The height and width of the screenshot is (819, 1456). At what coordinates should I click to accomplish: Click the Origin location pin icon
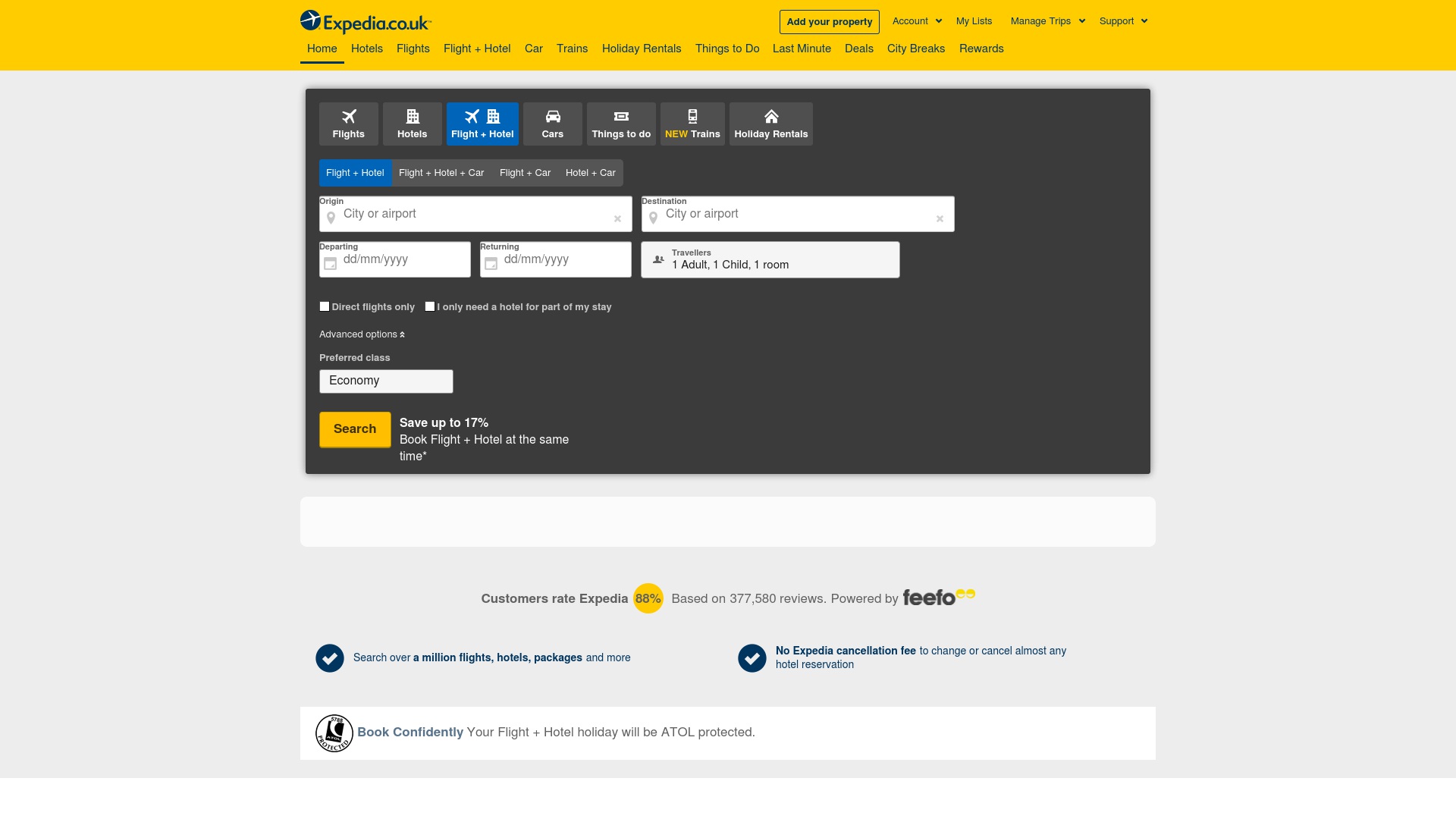pos(331,218)
